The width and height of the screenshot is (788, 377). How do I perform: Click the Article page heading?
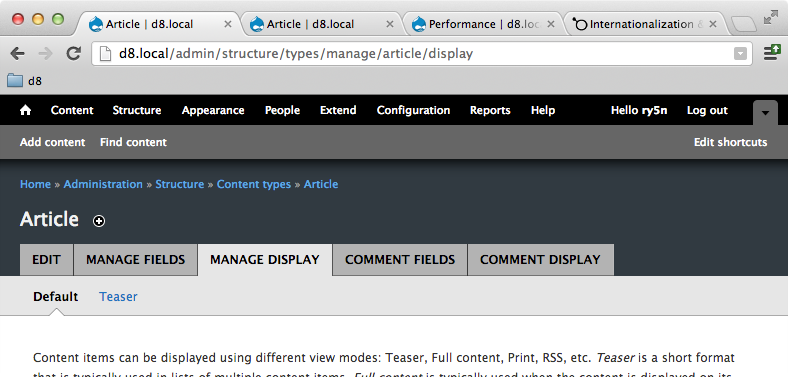pos(49,219)
